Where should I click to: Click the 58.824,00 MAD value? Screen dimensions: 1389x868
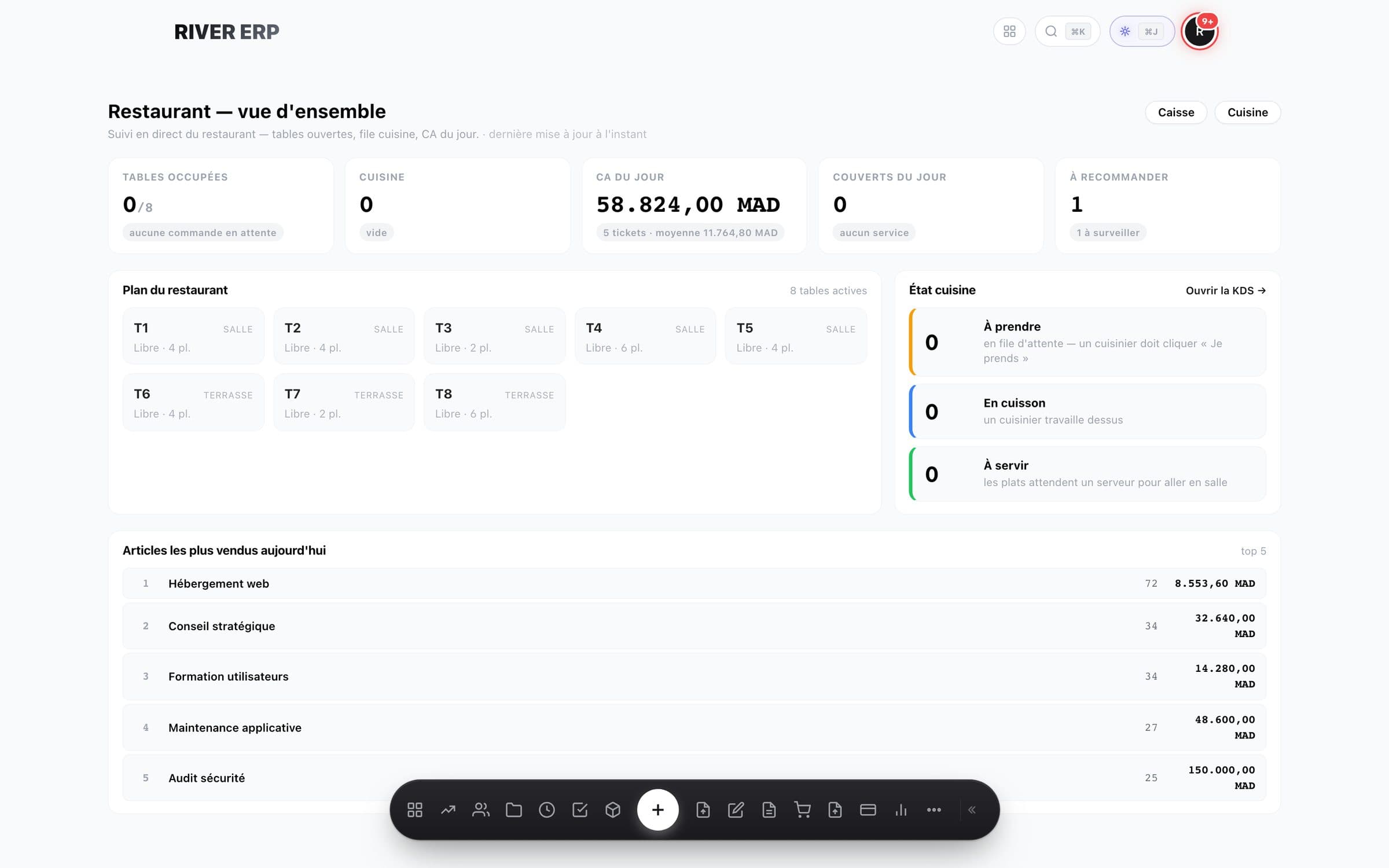[x=688, y=204]
